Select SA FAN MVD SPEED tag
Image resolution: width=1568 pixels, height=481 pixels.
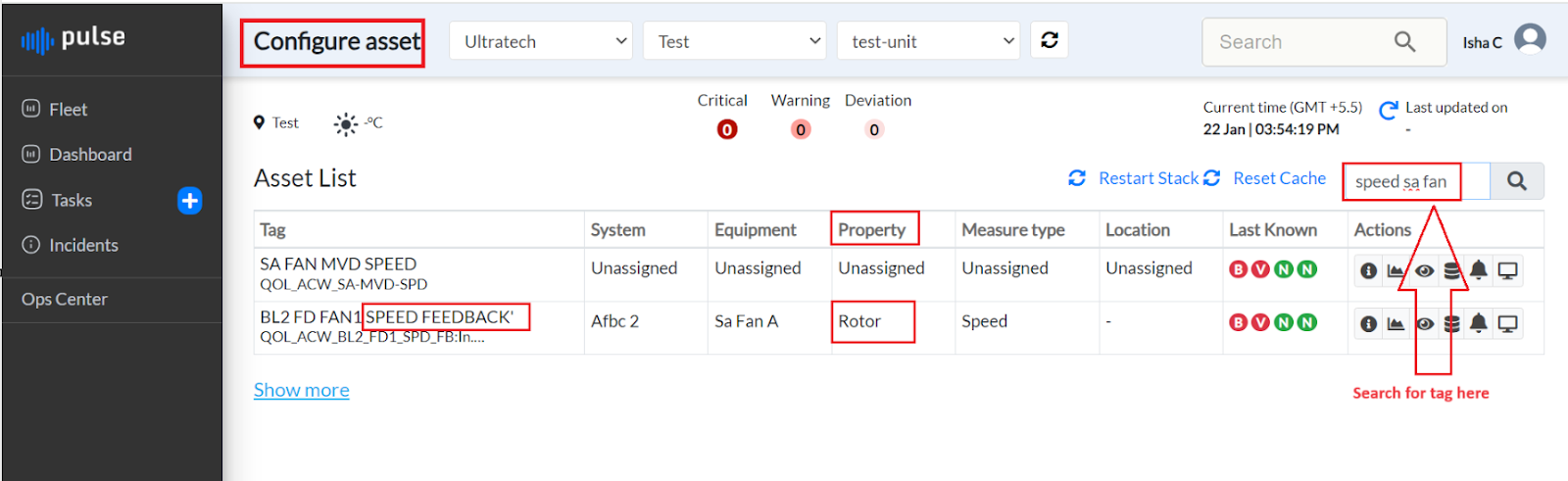point(338,265)
